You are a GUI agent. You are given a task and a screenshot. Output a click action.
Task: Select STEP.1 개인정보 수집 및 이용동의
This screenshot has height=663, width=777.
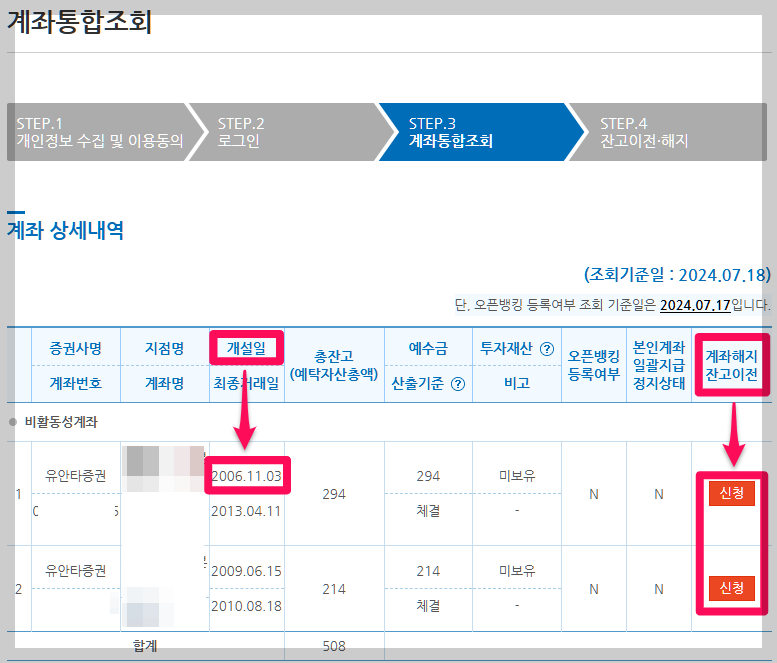[101, 132]
